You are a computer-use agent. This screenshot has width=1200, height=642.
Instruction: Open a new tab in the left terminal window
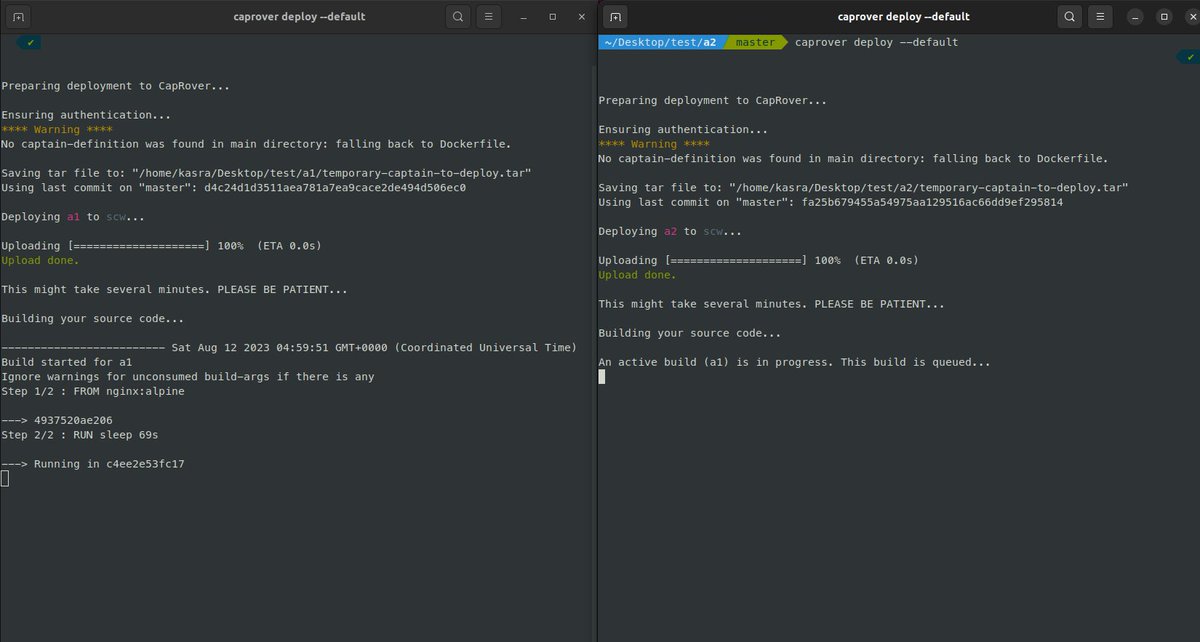[x=18, y=17]
